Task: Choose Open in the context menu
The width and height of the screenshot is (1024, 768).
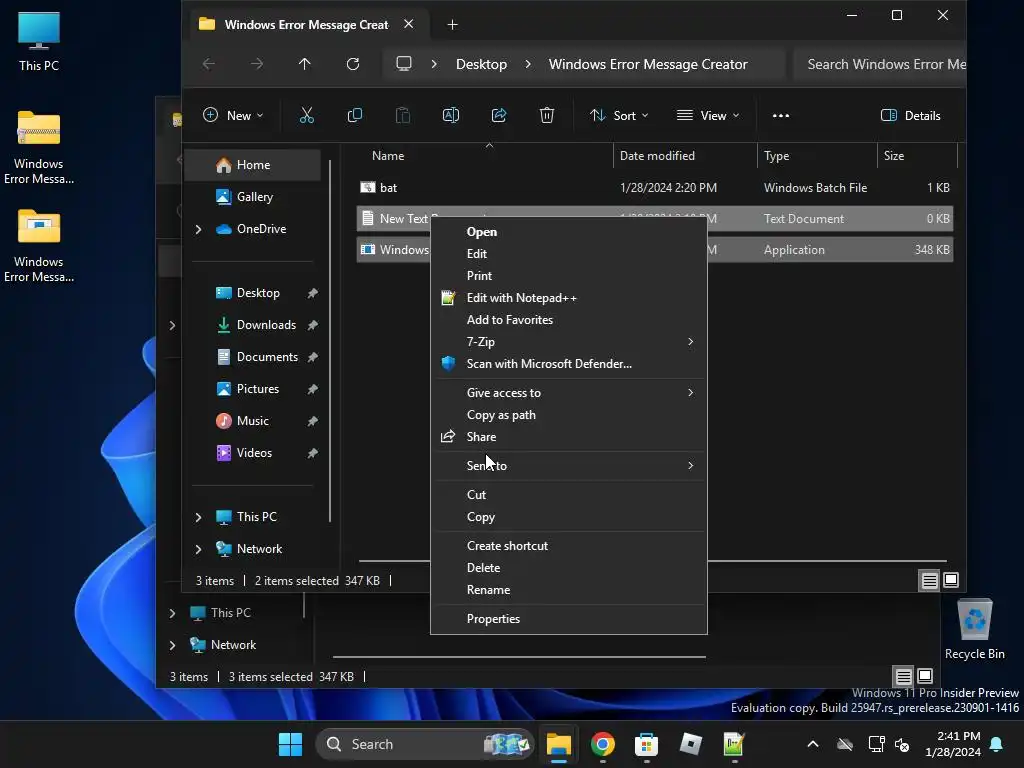Action: (x=568, y=232)
